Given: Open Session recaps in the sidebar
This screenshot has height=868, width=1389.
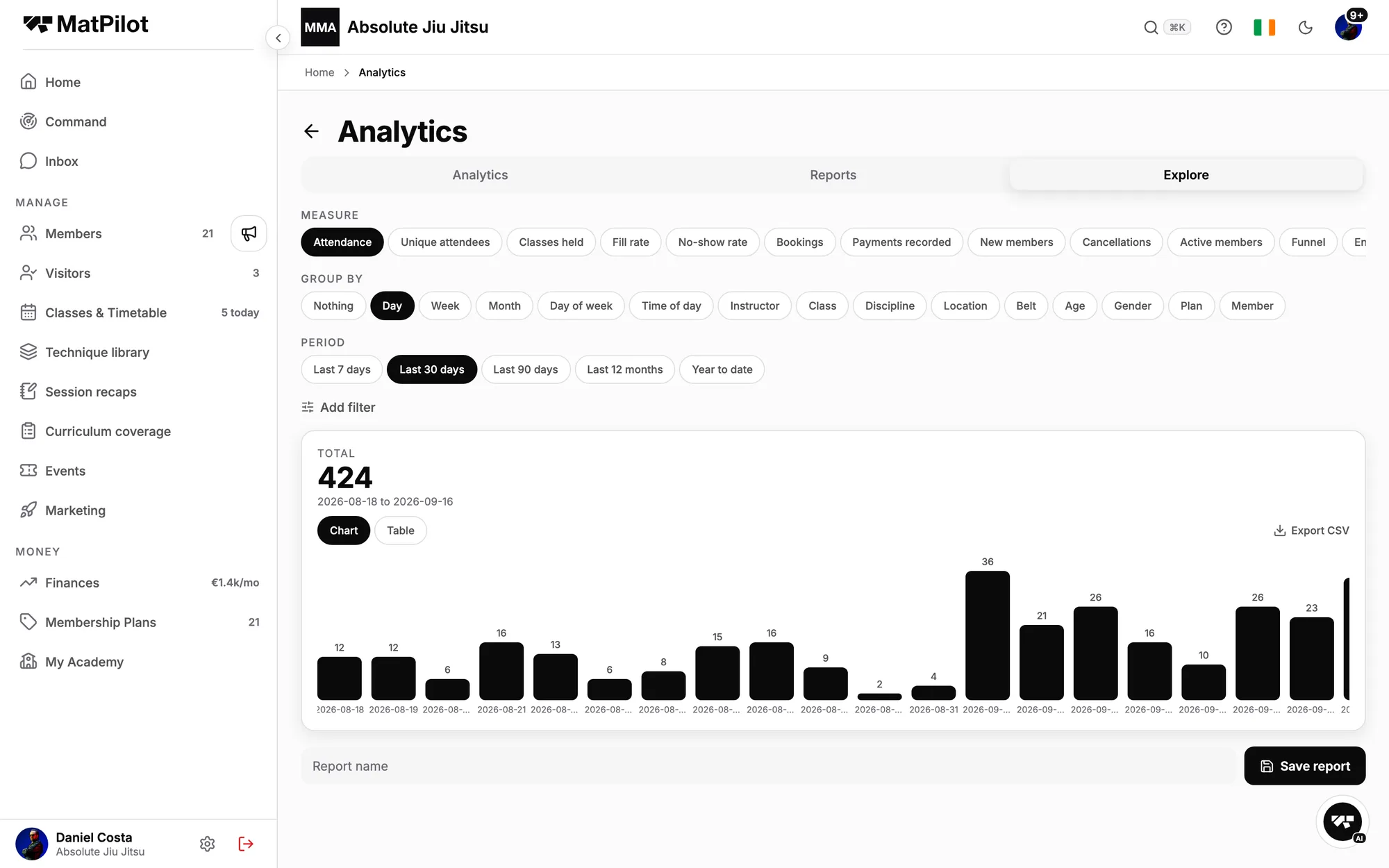Looking at the screenshot, I should 139,392.
